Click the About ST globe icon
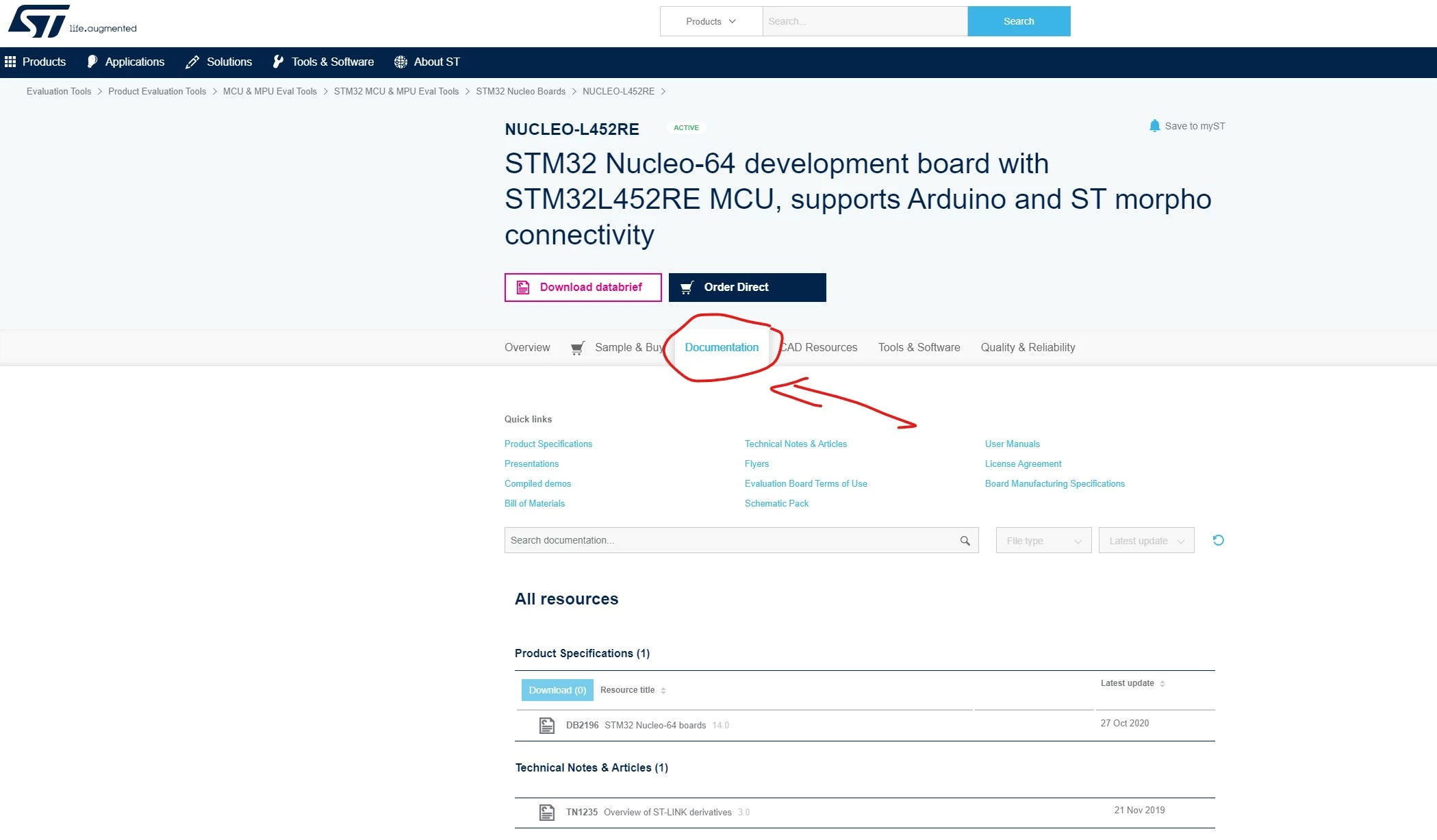This screenshot has height=840, width=1437. (400, 62)
